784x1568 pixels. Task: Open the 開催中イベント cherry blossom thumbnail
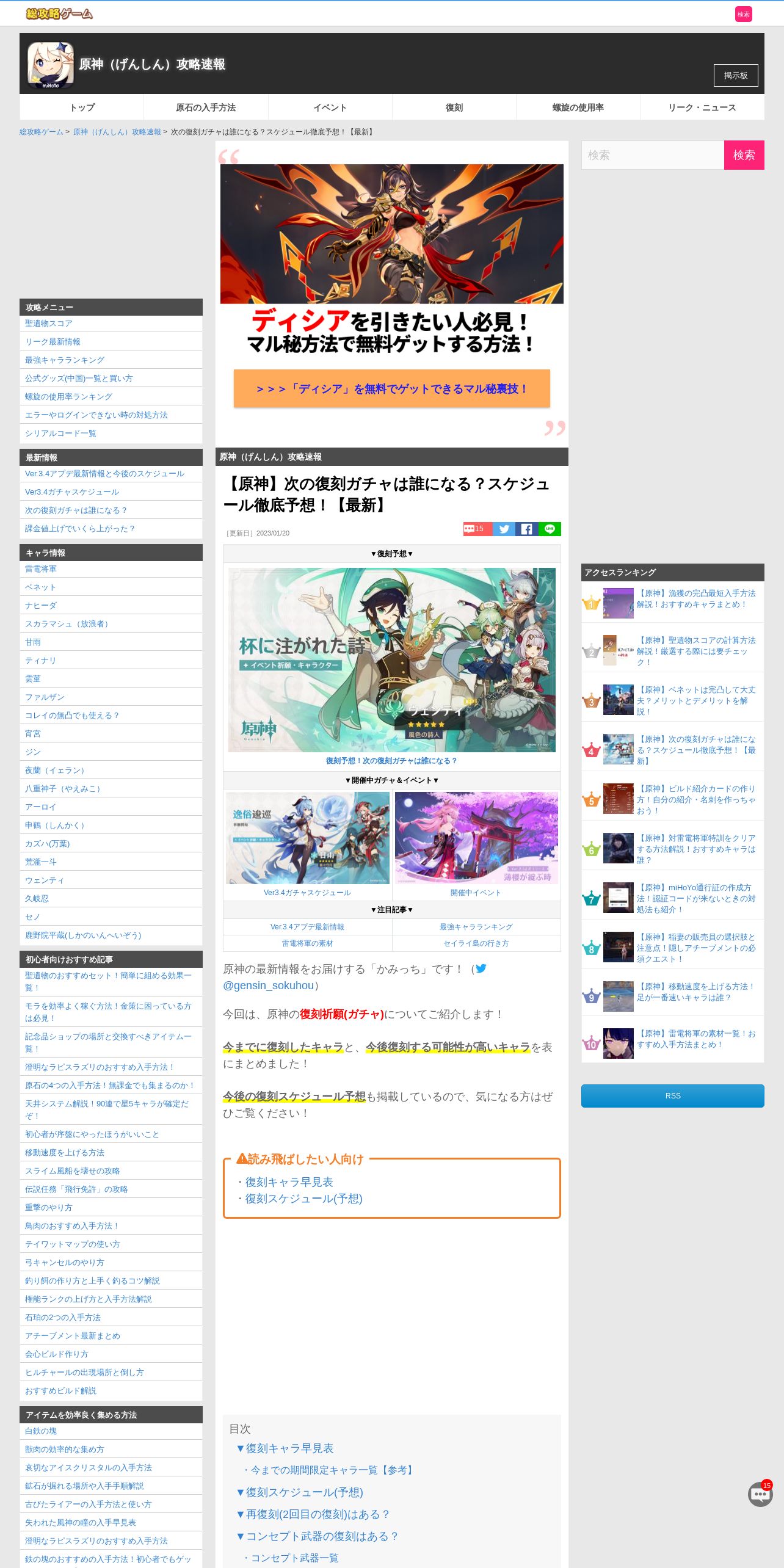[476, 838]
